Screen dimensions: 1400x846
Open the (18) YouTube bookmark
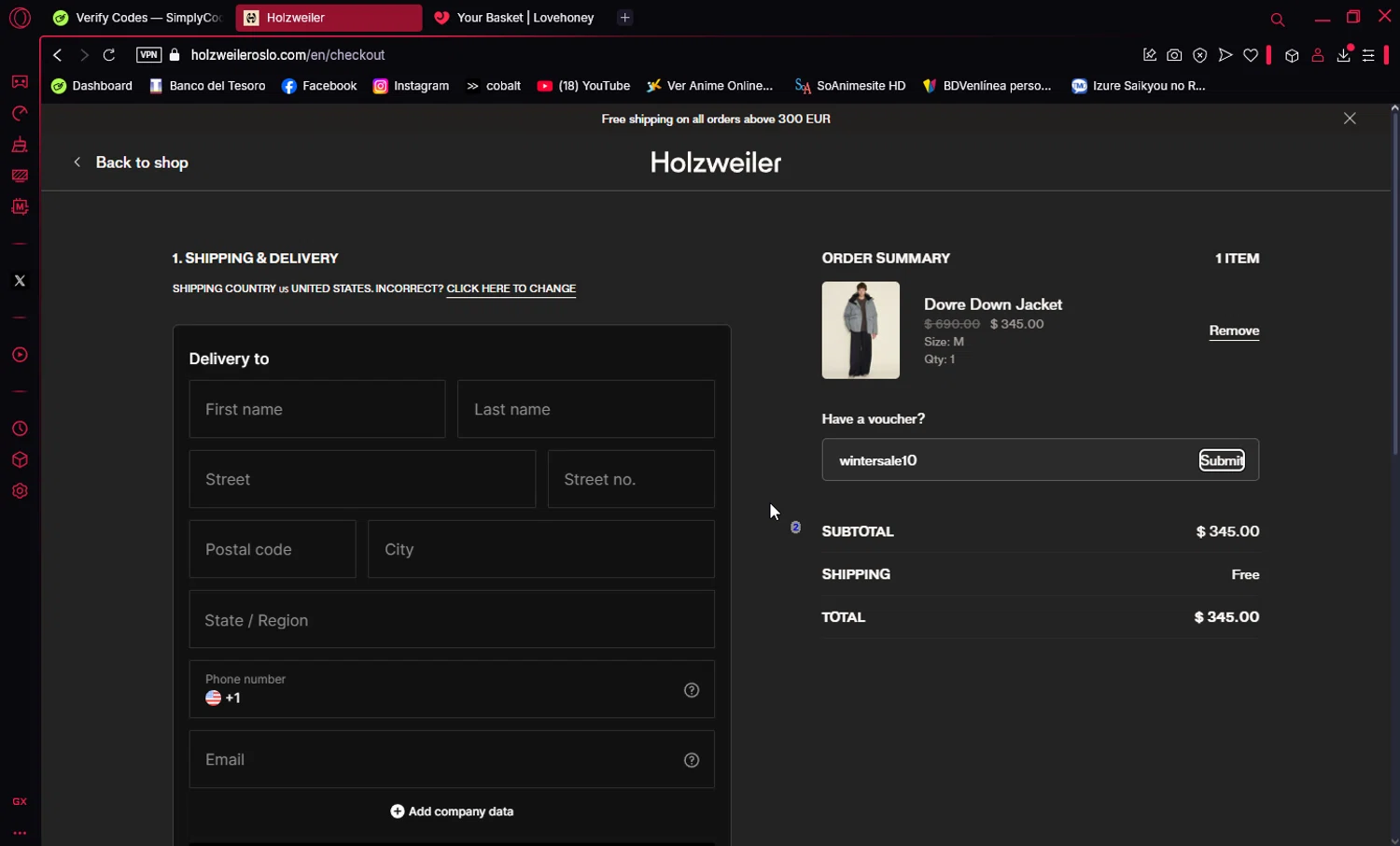pos(583,86)
